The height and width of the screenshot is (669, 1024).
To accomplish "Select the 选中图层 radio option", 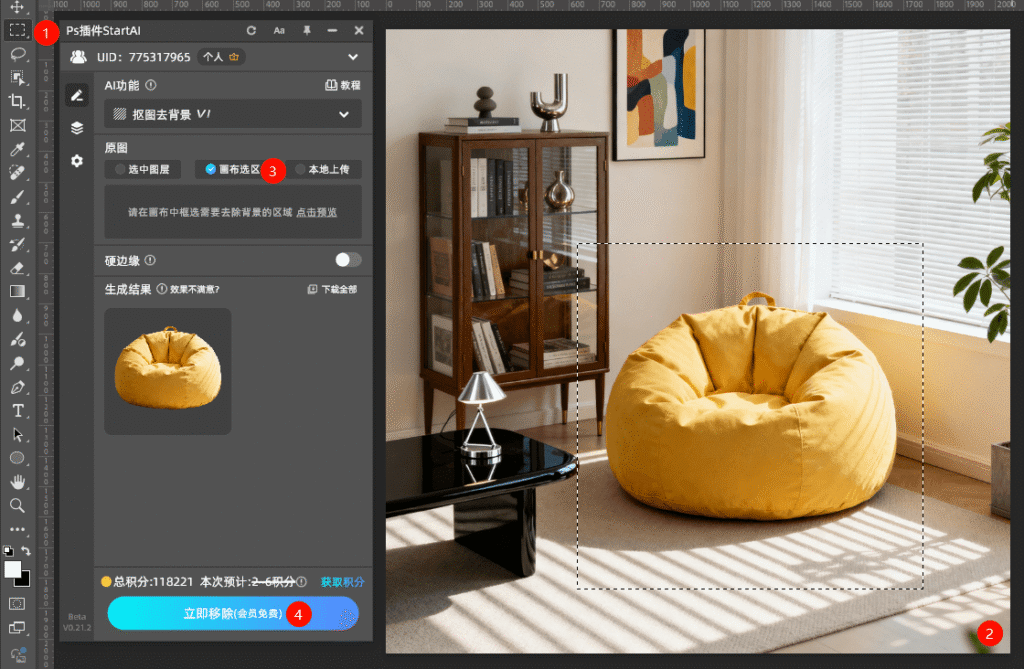I will [143, 170].
